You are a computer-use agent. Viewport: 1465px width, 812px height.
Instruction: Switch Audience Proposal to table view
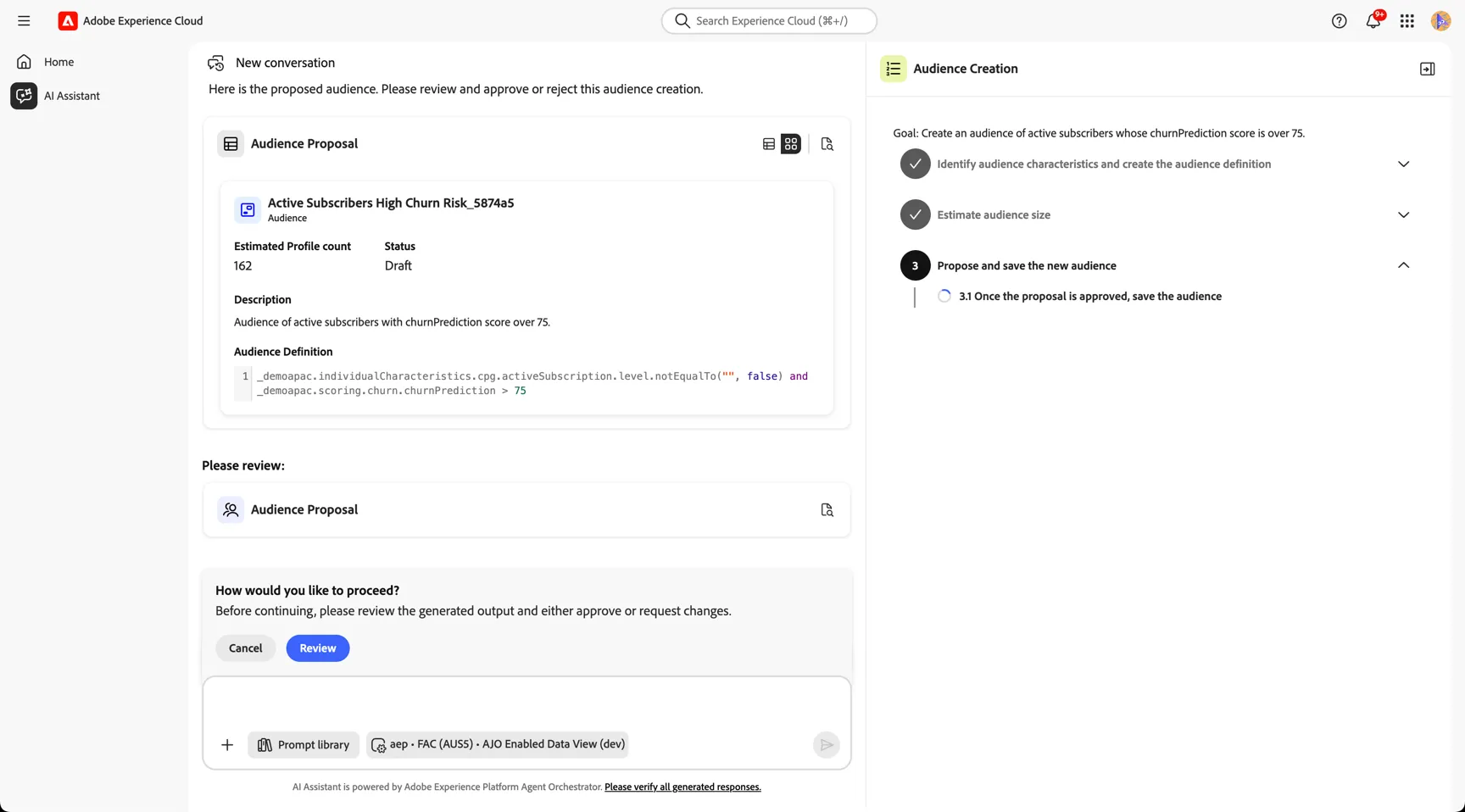coord(769,144)
